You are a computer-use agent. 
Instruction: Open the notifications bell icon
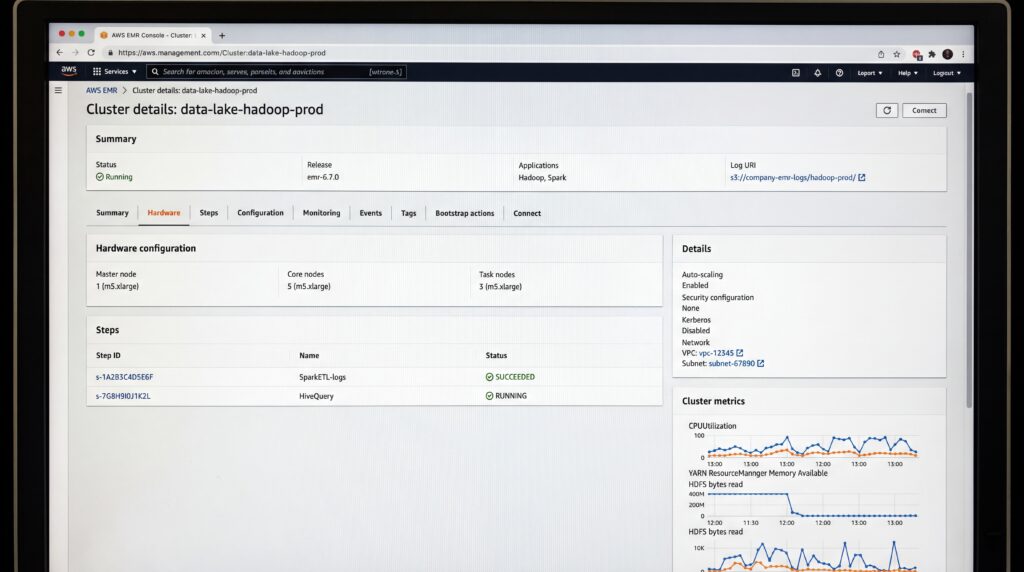pos(817,73)
